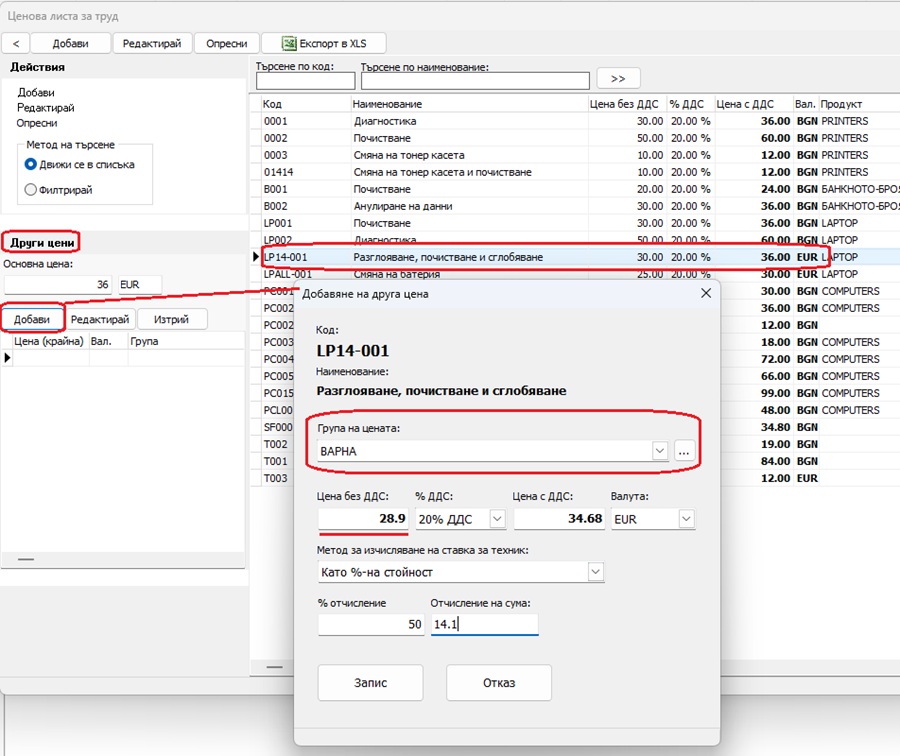Click the Други цени section header
This screenshot has width=900, height=756.
42,243
